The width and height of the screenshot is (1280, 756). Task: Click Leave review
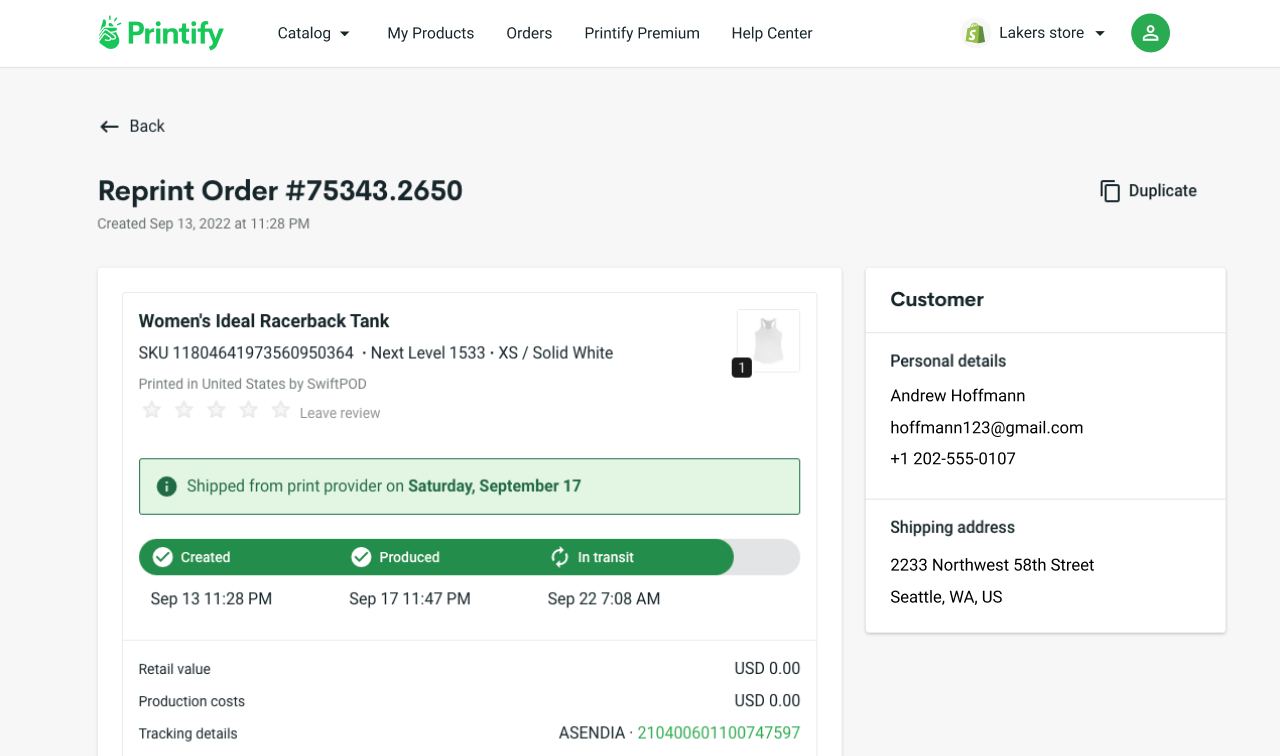click(340, 413)
